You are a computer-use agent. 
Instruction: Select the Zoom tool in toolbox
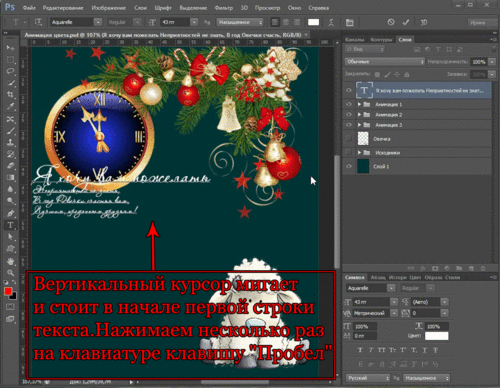[x=10, y=273]
